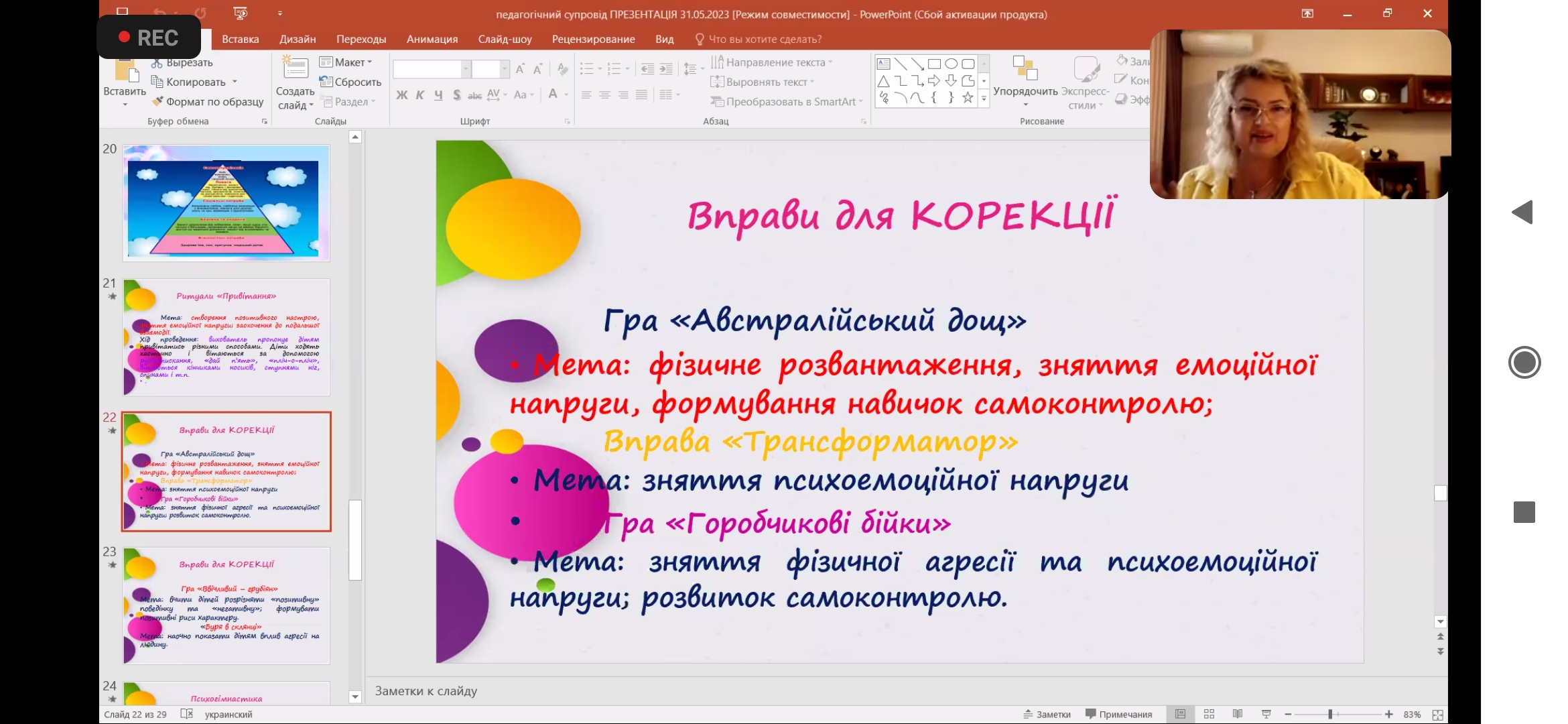The image size is (1568, 724).
Task: Switch to Slide Sorter view
Action: tap(1209, 715)
